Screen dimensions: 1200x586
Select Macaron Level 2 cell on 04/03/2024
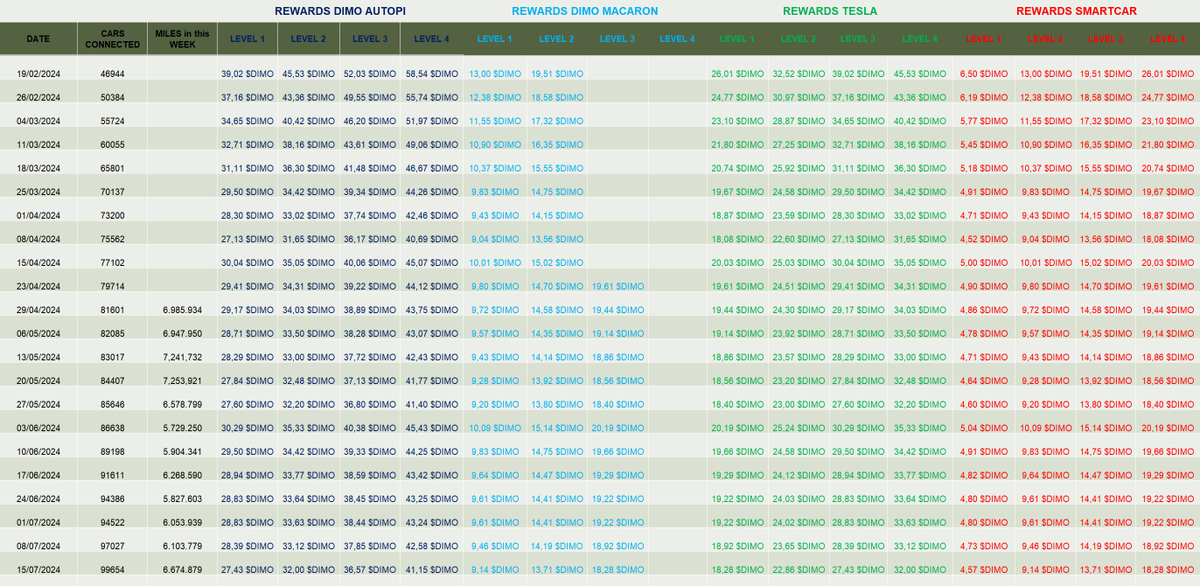coord(557,121)
